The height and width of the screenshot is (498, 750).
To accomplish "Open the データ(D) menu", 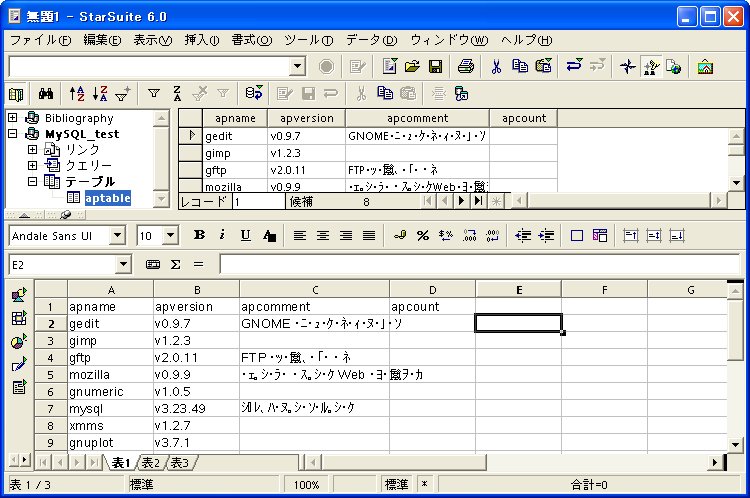I will point(372,40).
